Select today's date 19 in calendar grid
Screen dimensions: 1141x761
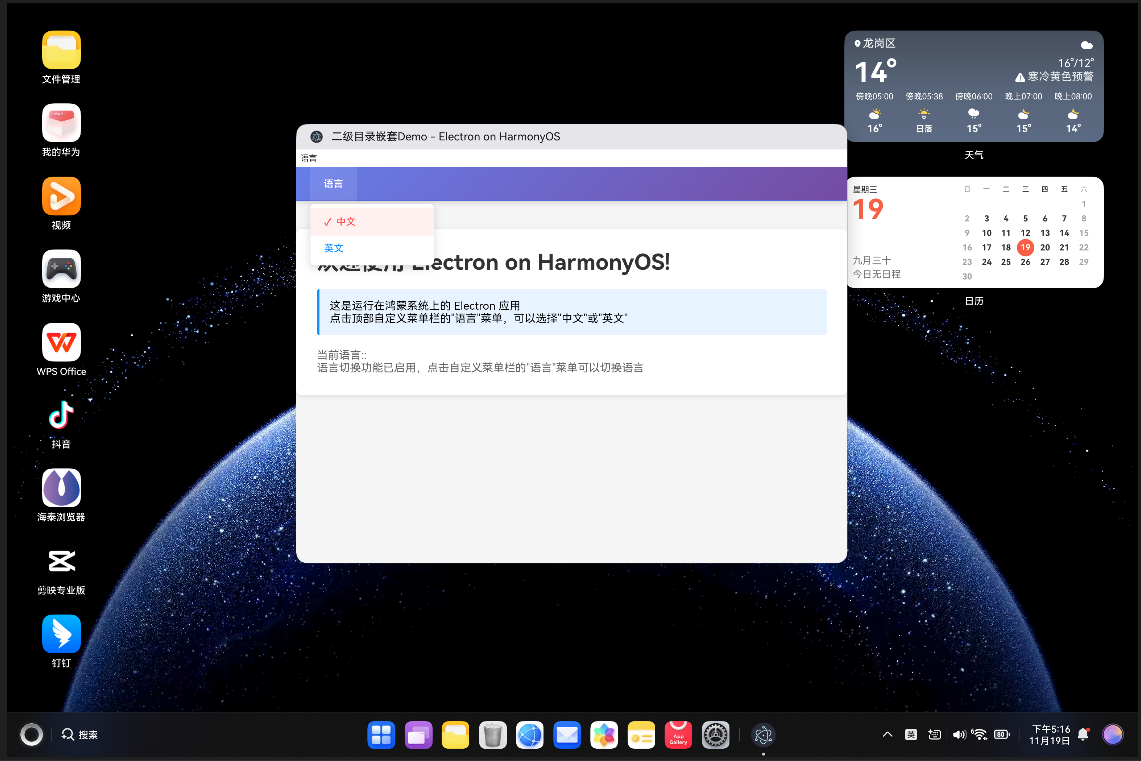tap(1025, 247)
